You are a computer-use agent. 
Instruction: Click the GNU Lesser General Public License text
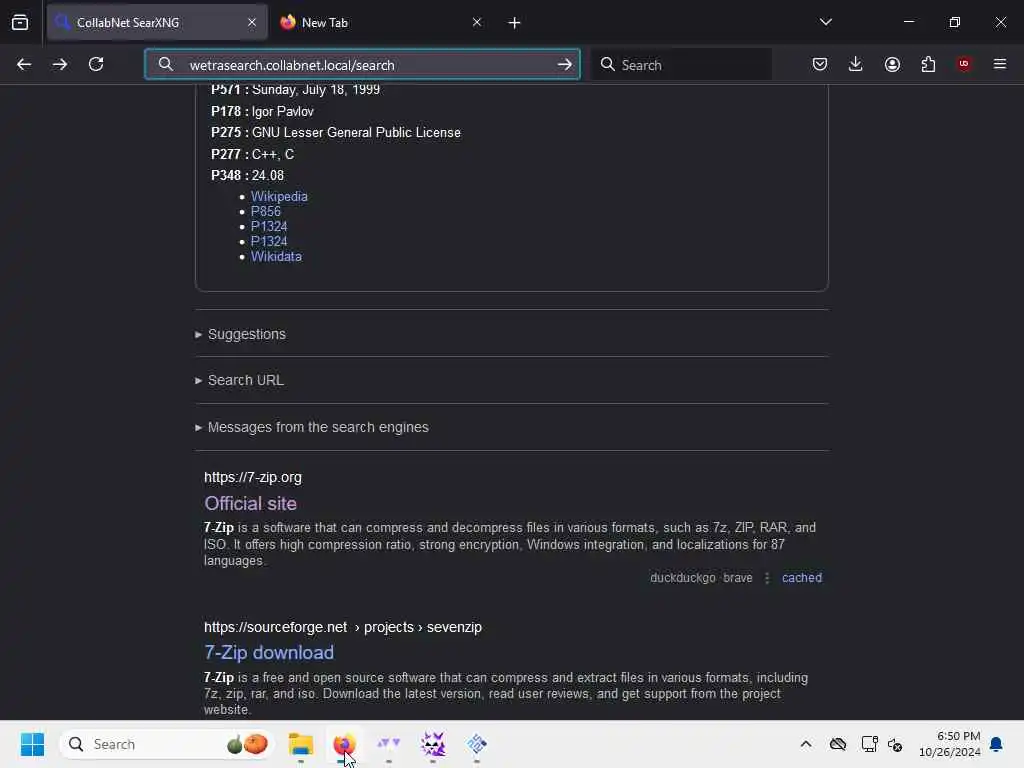coord(357,133)
